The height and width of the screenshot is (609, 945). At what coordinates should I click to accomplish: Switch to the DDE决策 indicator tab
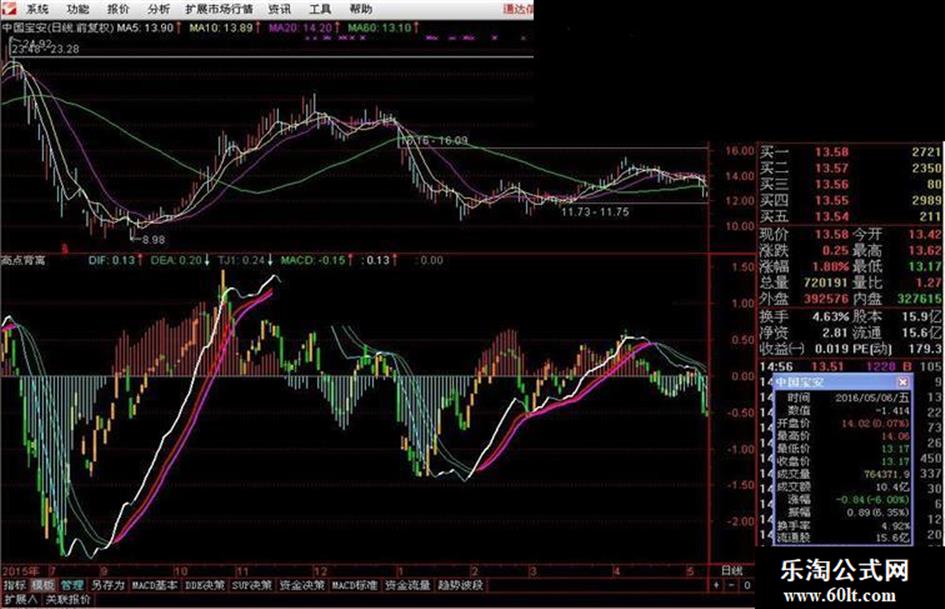pyautogui.click(x=204, y=585)
